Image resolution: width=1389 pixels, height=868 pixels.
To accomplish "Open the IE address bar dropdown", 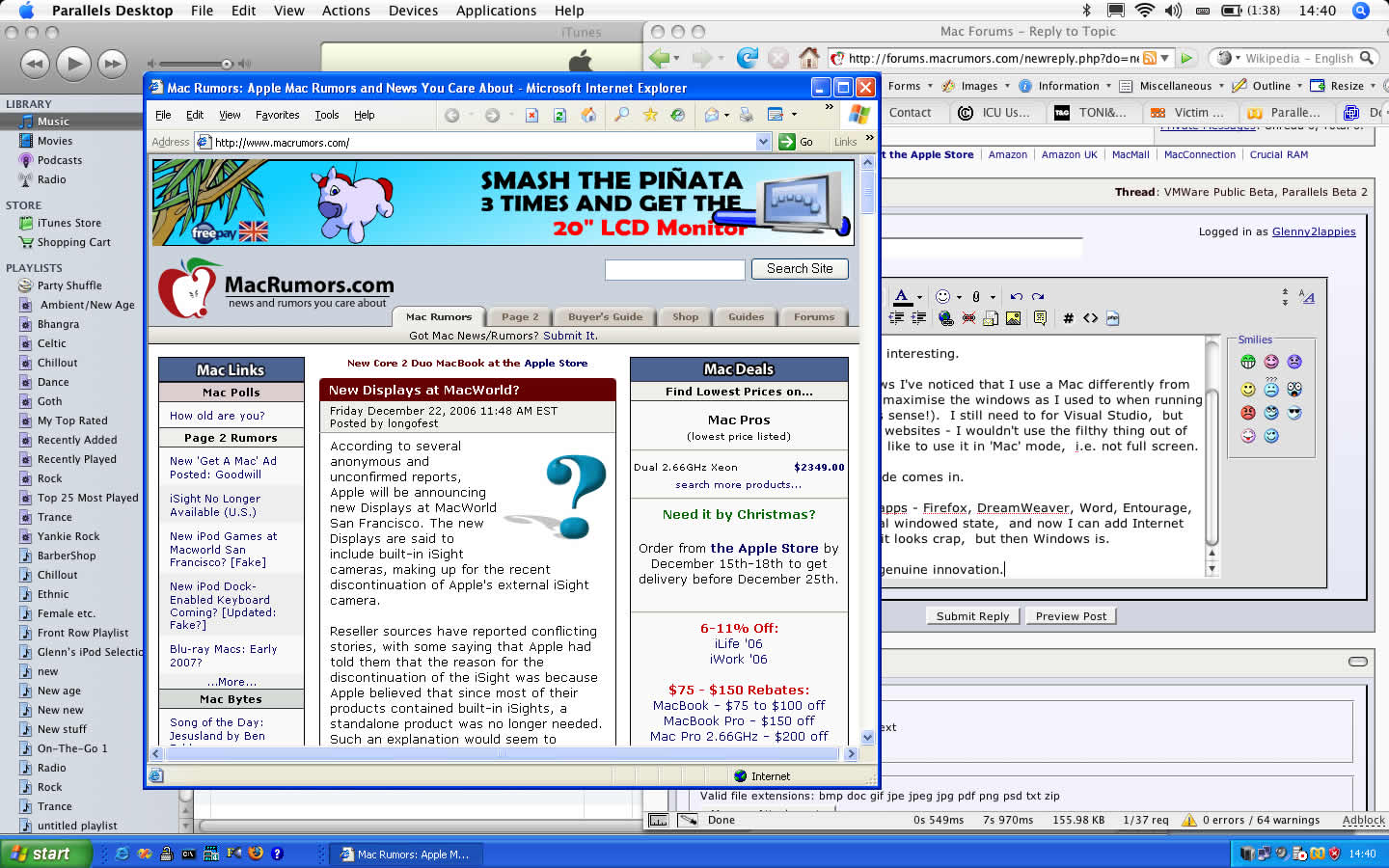I will pyautogui.click(x=763, y=142).
